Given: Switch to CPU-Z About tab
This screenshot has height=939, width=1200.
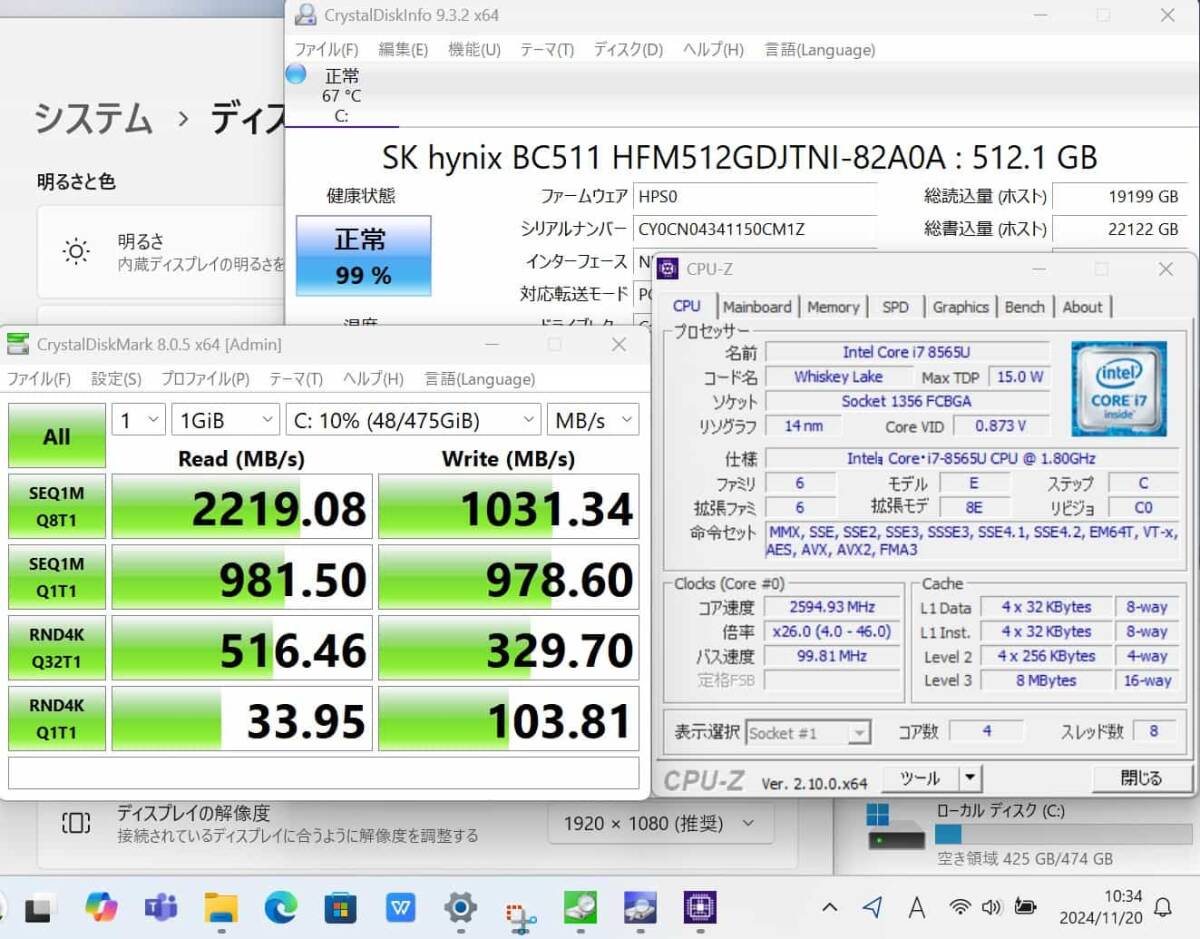Looking at the screenshot, I should pyautogui.click(x=1082, y=307).
